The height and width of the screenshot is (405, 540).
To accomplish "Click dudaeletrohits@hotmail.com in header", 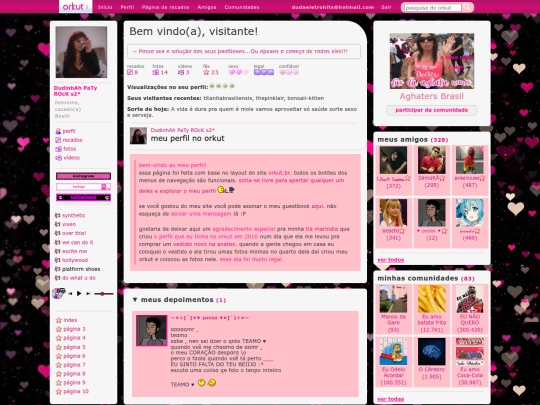I will point(333,7).
